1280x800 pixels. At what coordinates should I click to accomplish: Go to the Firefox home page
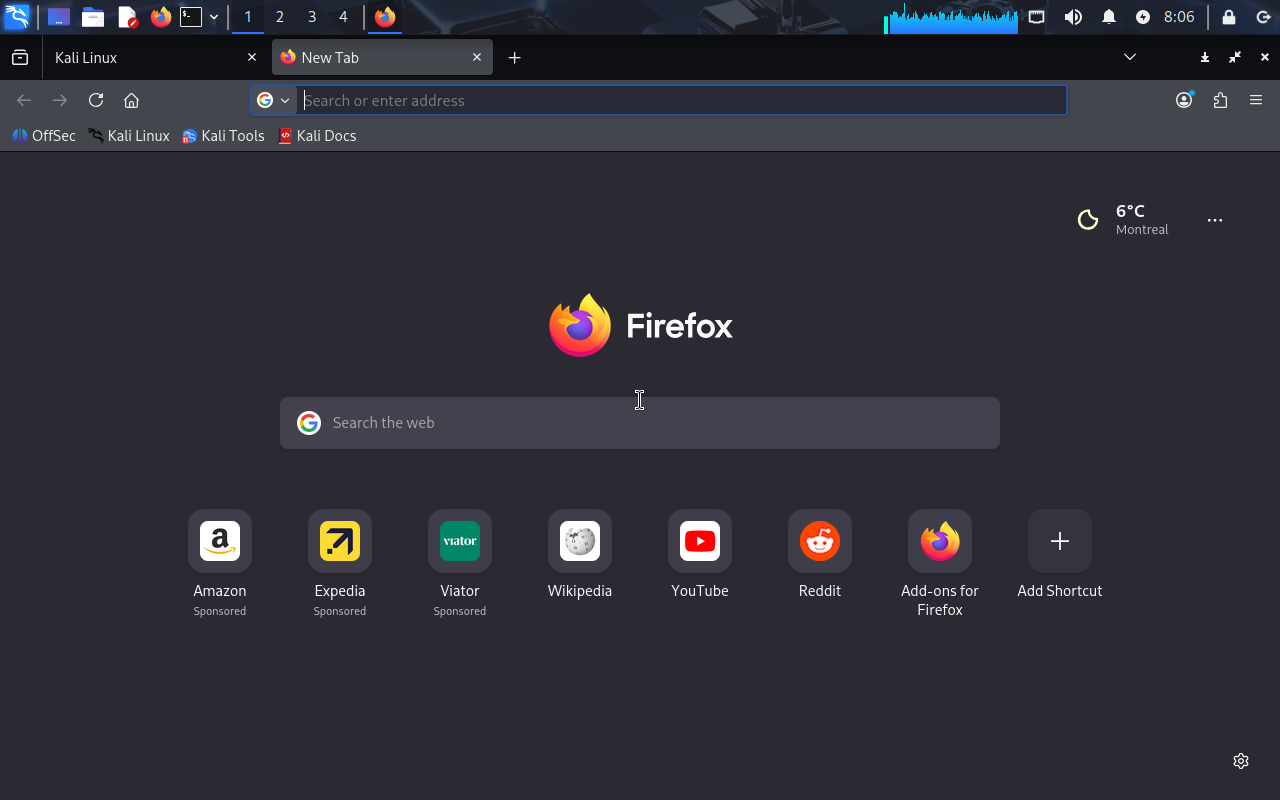point(131,100)
